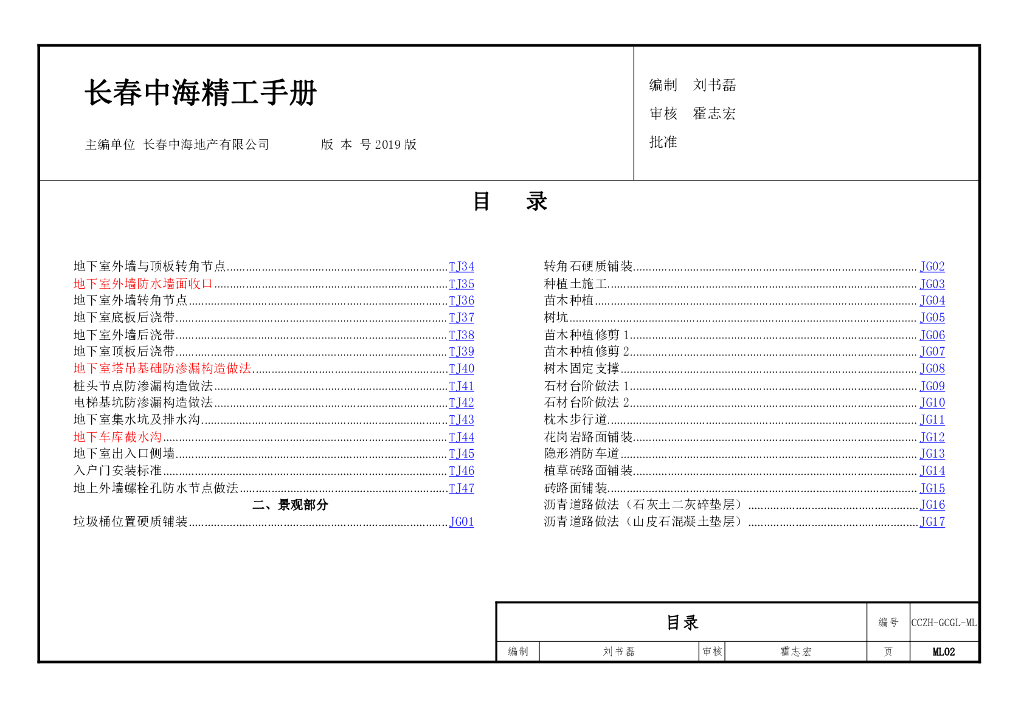Viewport: 1024px width, 724px height.
Task: Click link JG13
Action: coord(932,454)
